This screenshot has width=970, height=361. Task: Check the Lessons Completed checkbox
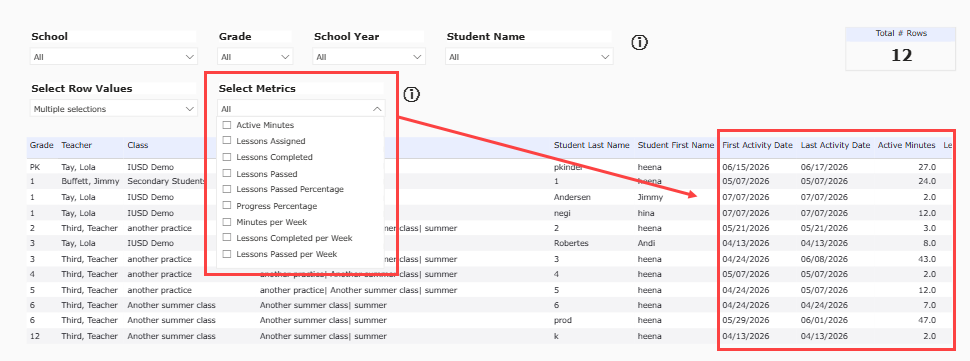(x=226, y=157)
